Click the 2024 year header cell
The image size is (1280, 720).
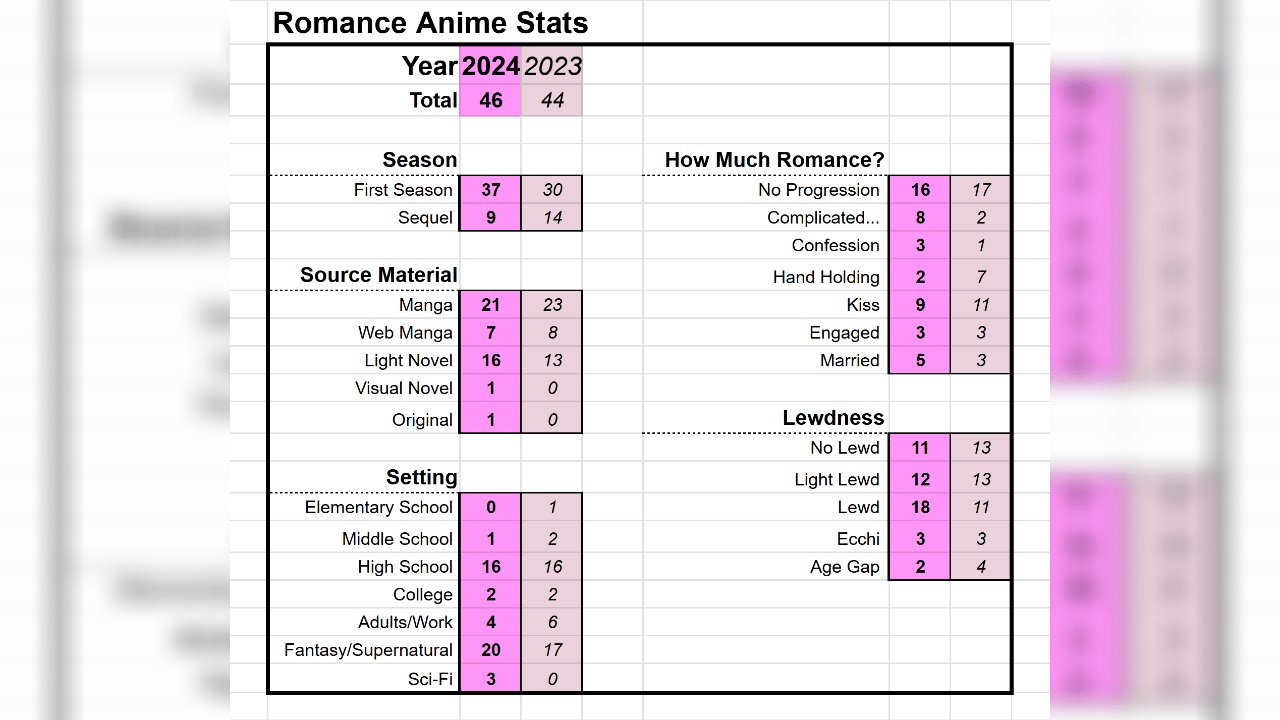pos(490,66)
